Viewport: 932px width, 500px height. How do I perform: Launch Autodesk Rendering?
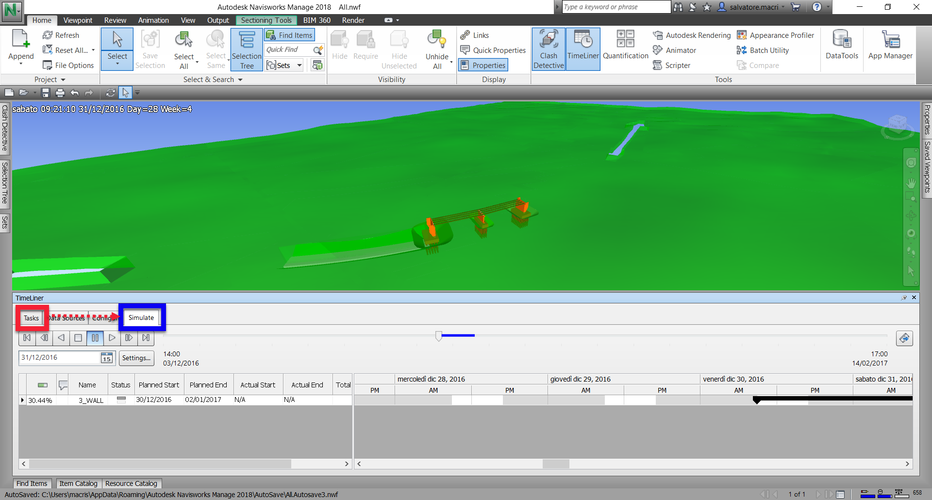(x=691, y=35)
